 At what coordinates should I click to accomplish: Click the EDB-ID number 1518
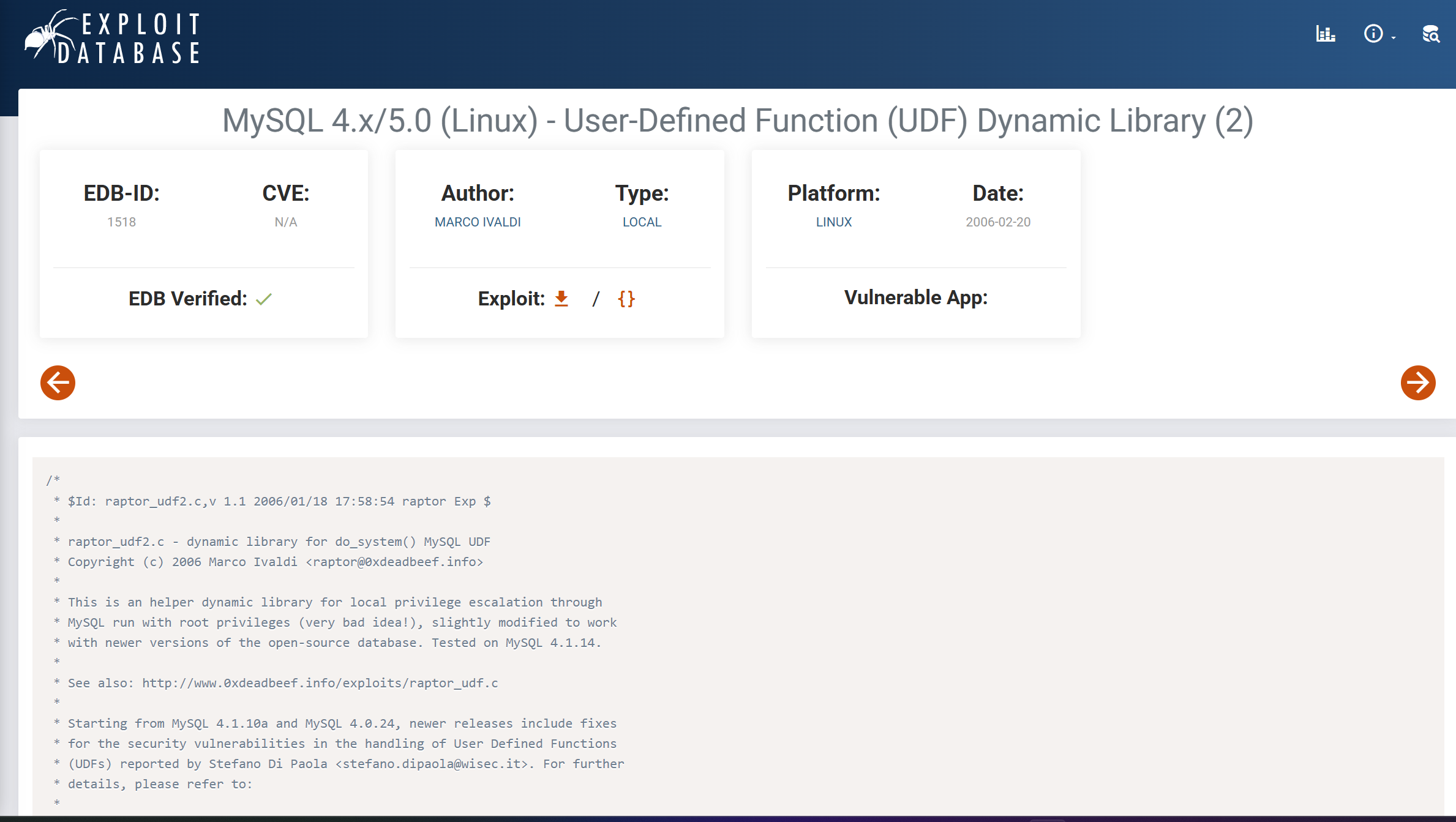pyautogui.click(x=121, y=222)
